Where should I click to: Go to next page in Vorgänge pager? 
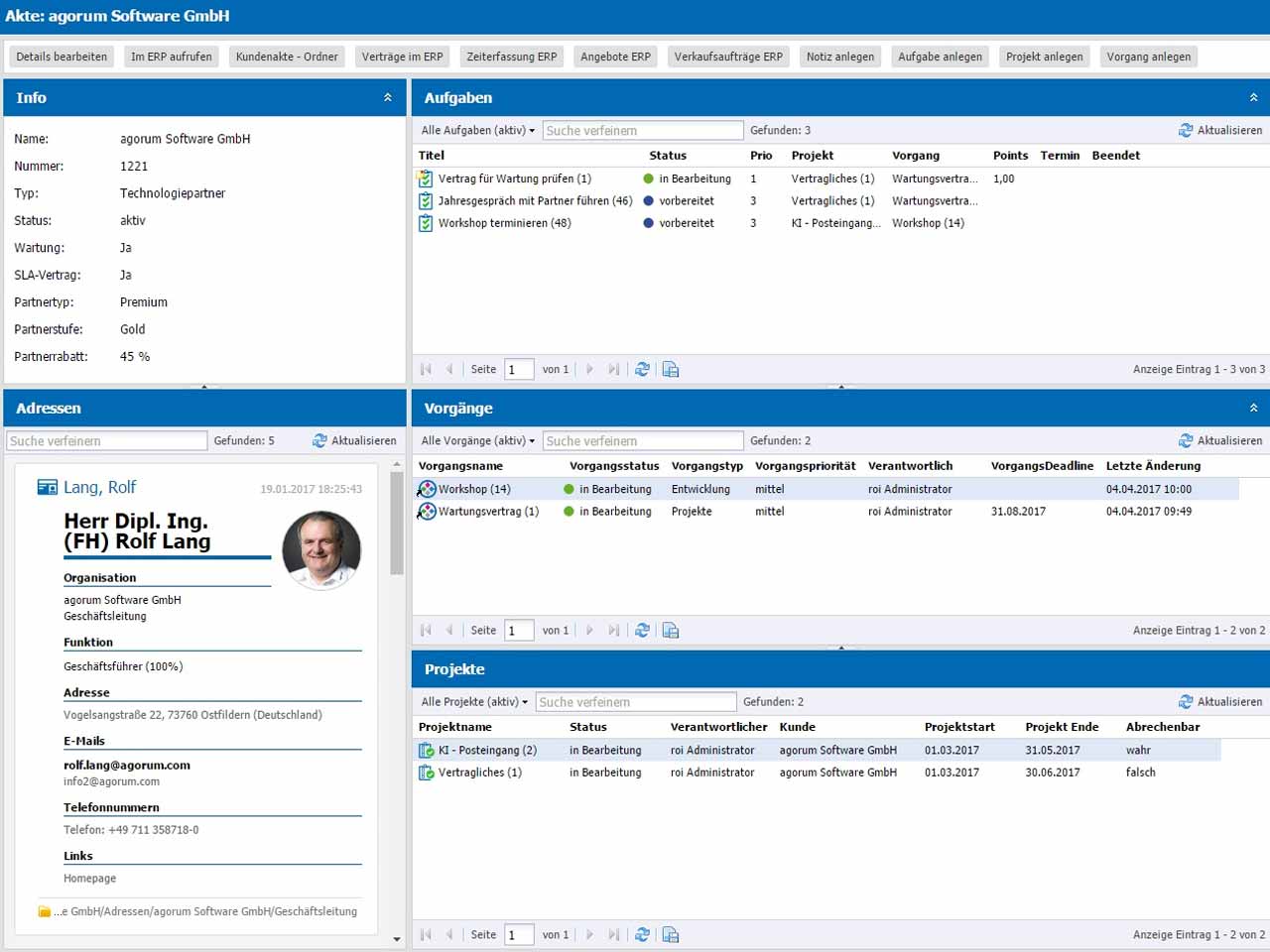[x=589, y=630]
